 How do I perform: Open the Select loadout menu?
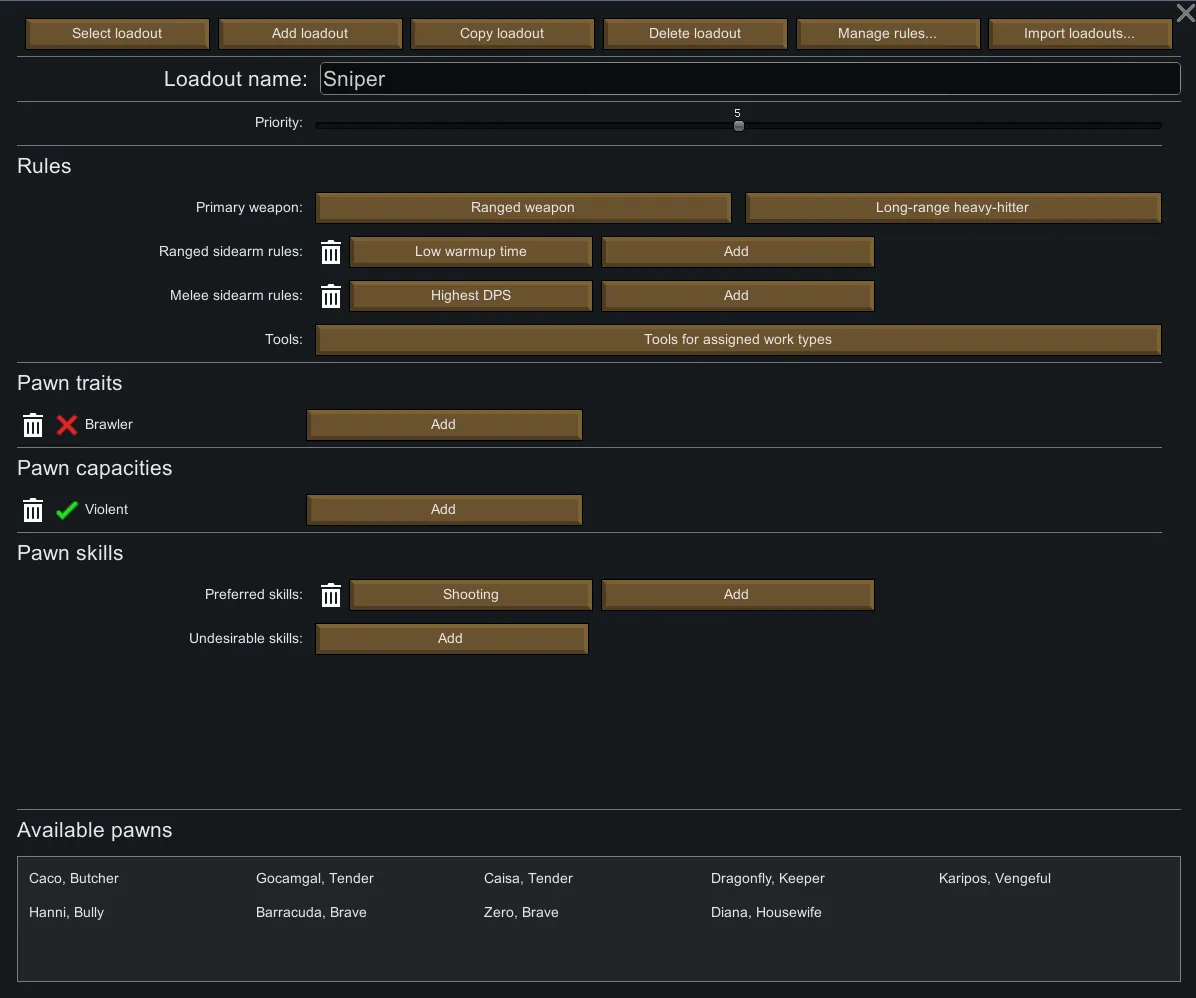point(117,34)
